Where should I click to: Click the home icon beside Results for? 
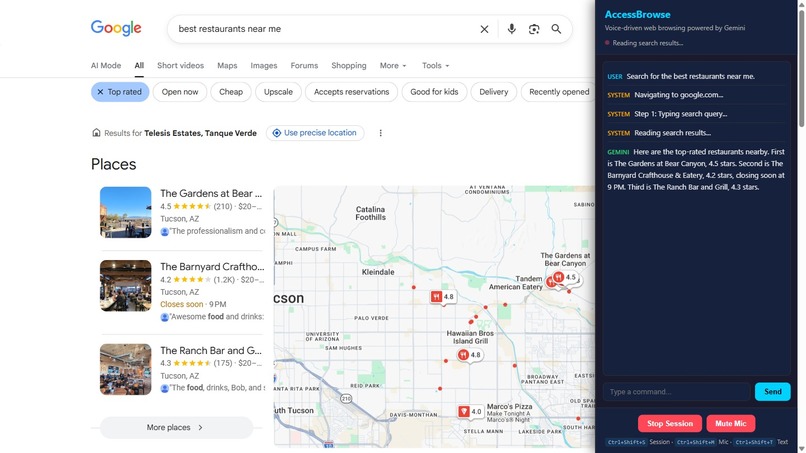tap(96, 133)
